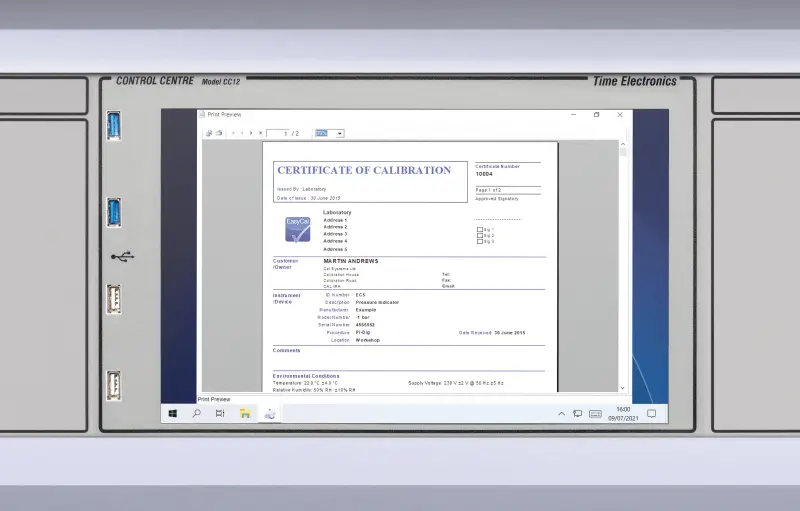
Task: Go to the previous preview page
Action: [242, 133]
